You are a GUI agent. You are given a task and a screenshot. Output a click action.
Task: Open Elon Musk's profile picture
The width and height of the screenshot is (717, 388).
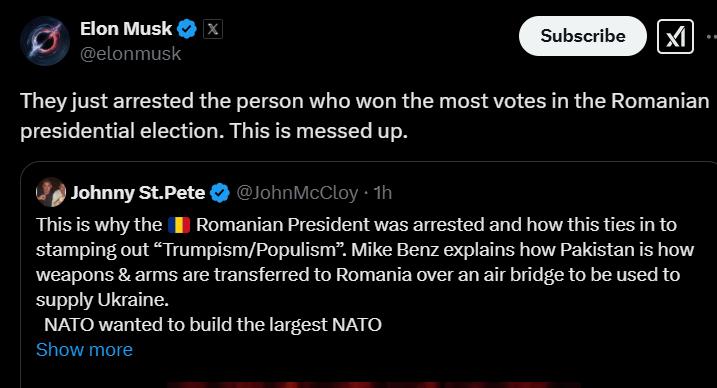pyautogui.click(x=45, y=41)
